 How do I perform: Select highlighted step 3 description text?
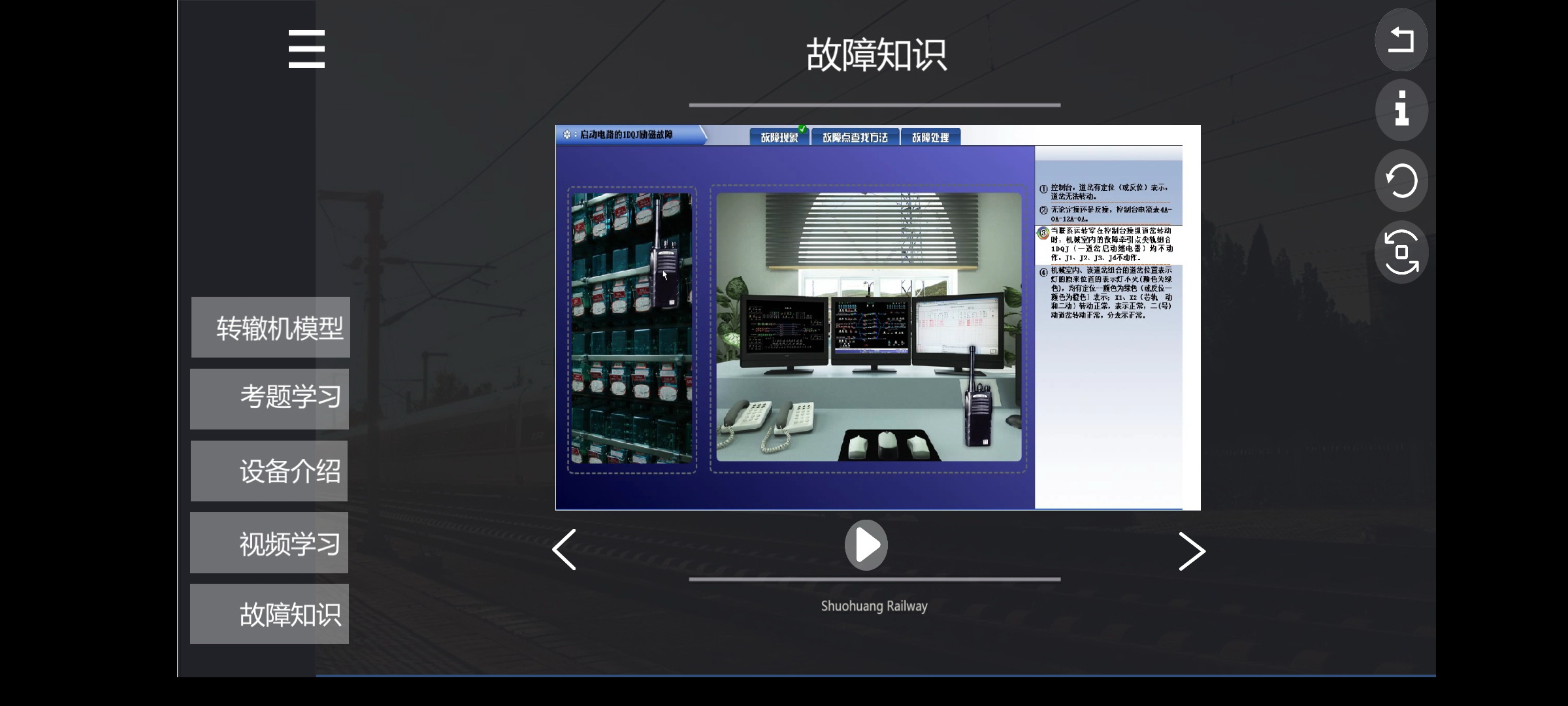1111,244
